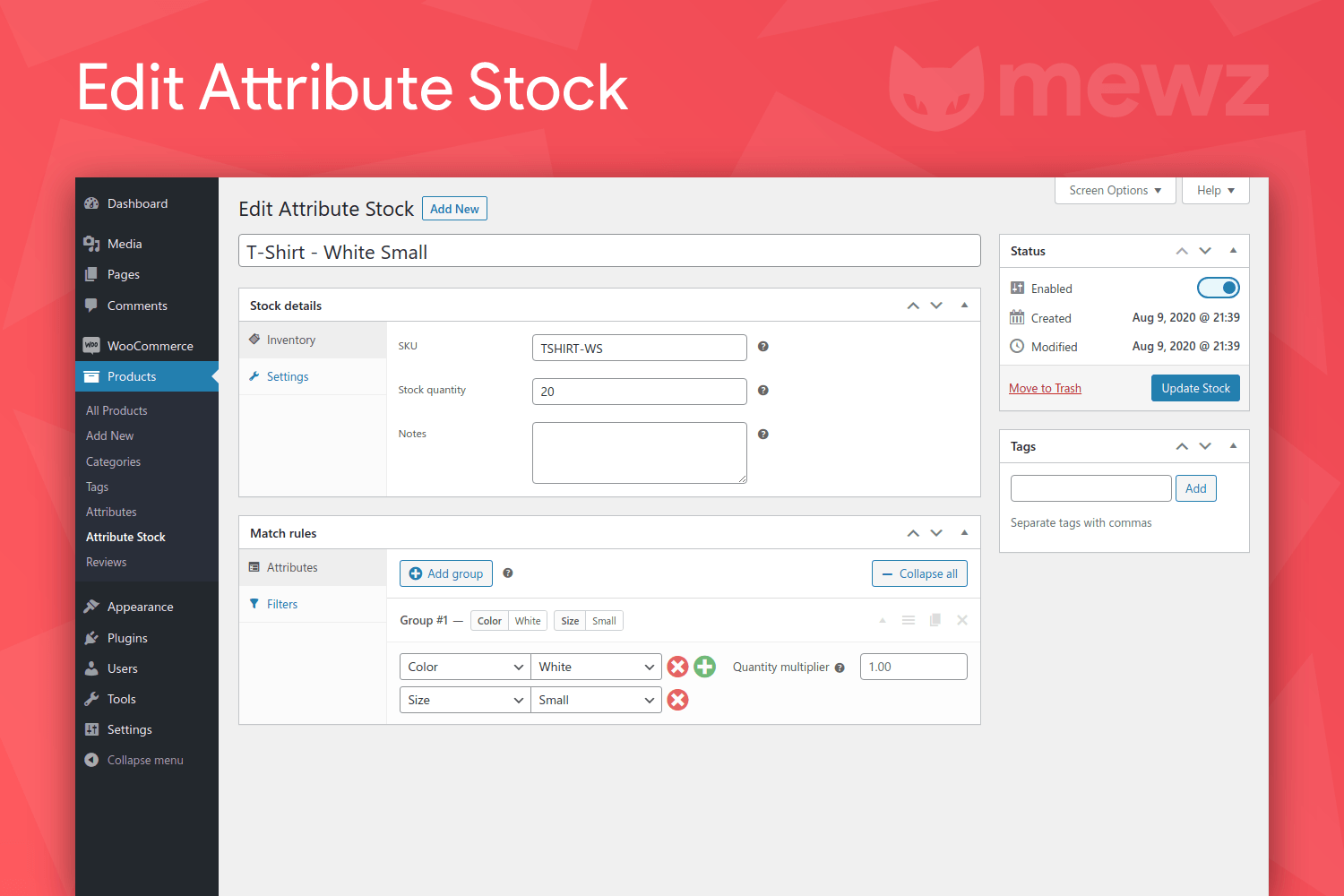This screenshot has width=1344, height=896.
Task: Remove the Size row via its red X icon
Action: click(677, 700)
